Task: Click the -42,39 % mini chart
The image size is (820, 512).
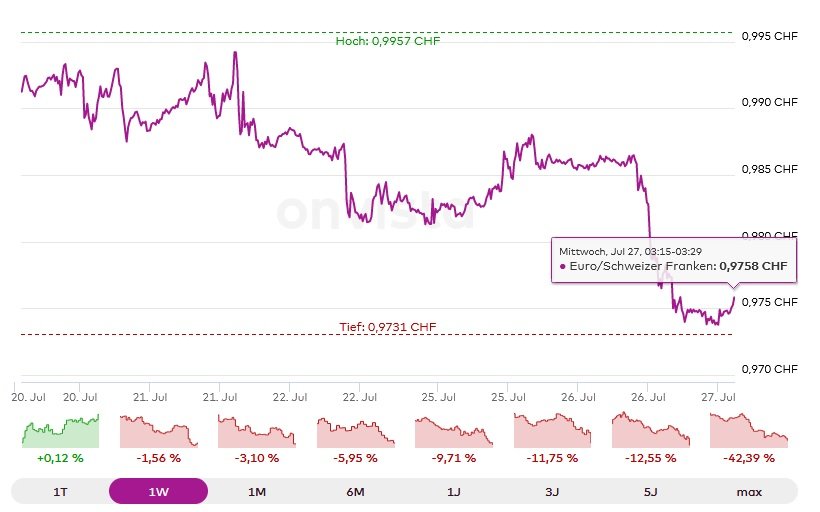Action: coord(749,431)
